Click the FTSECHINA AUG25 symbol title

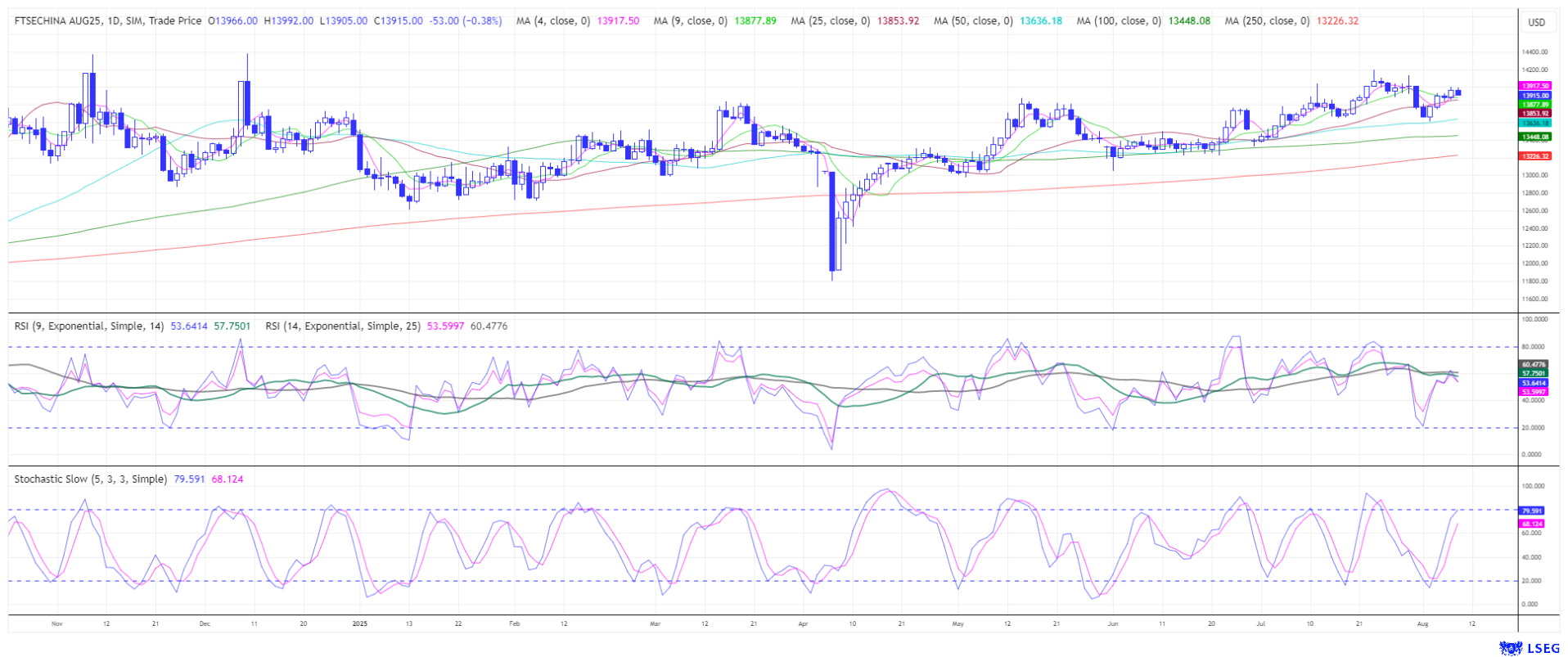(56, 21)
